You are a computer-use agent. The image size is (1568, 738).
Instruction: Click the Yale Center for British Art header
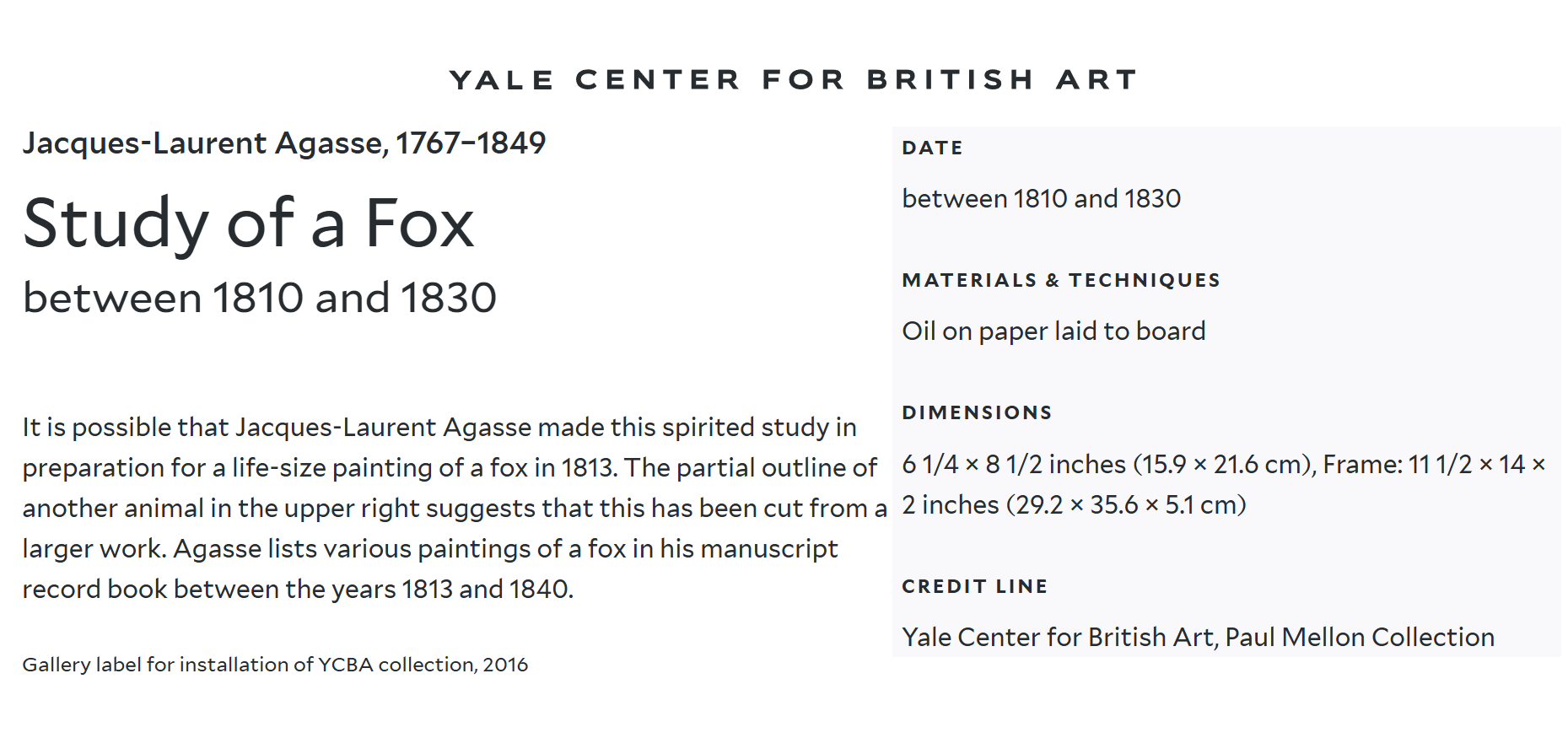click(x=793, y=79)
